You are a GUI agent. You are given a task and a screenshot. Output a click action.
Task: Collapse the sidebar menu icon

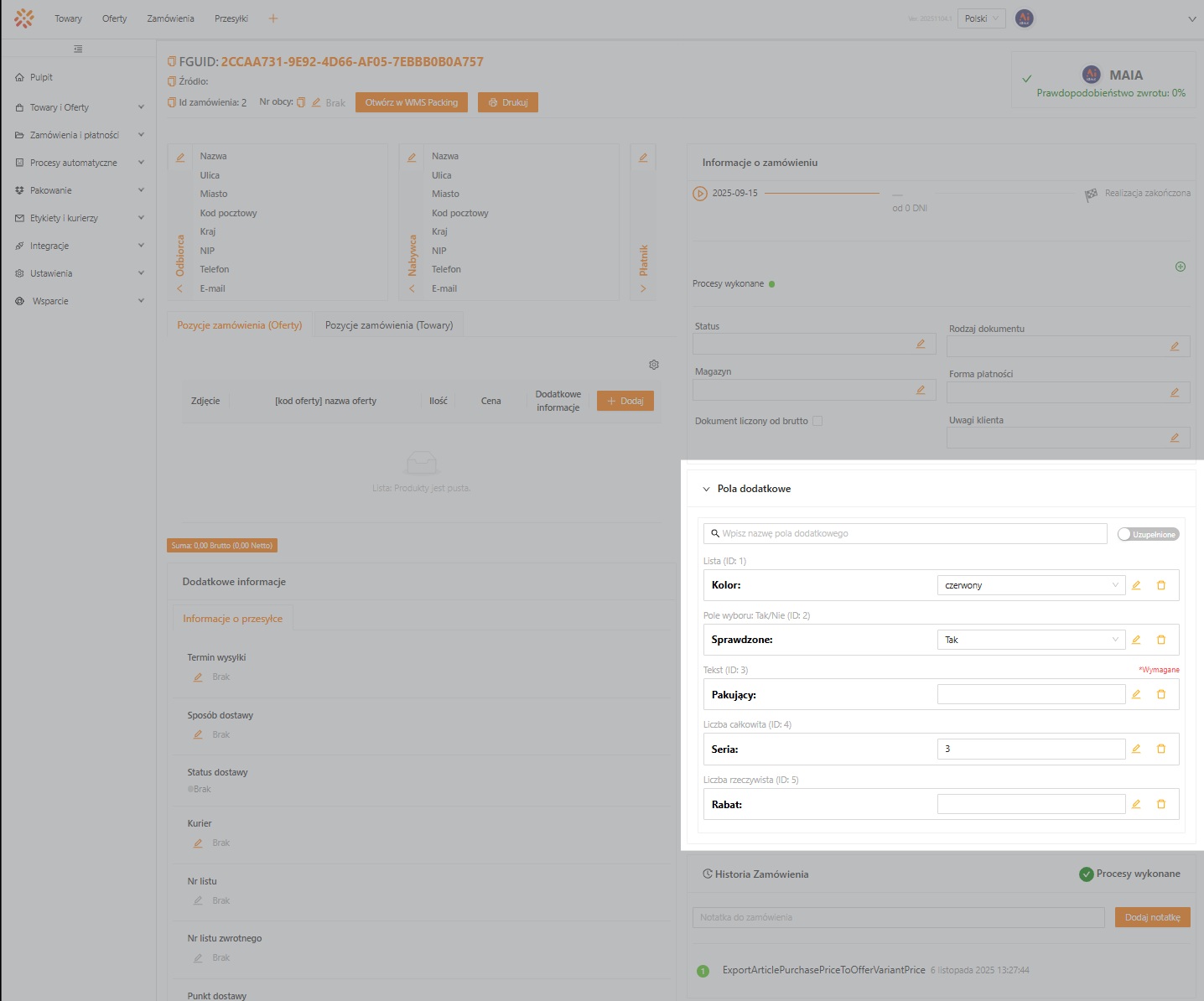pyautogui.click(x=78, y=49)
